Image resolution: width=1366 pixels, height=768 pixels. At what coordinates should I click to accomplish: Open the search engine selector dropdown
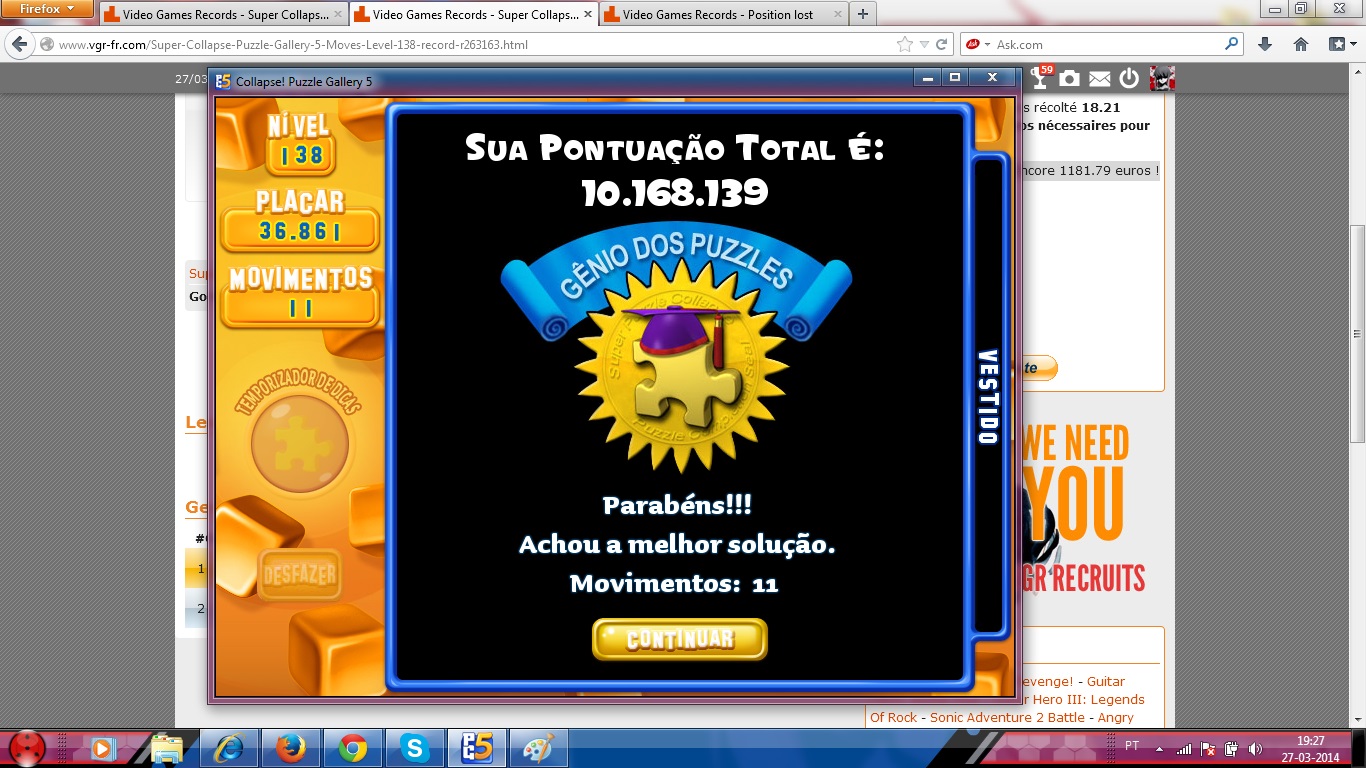click(x=978, y=44)
